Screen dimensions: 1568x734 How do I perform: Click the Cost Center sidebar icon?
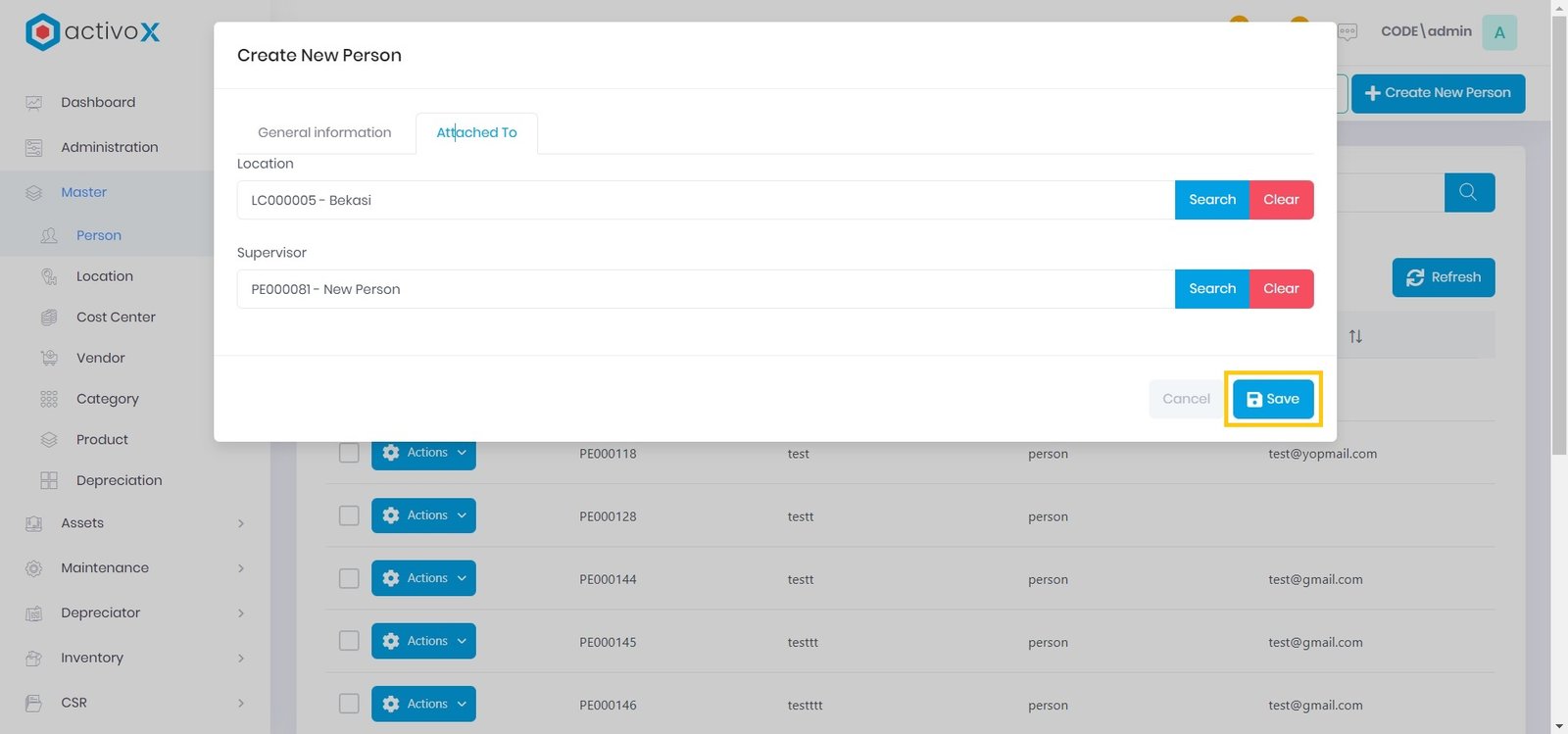(49, 318)
